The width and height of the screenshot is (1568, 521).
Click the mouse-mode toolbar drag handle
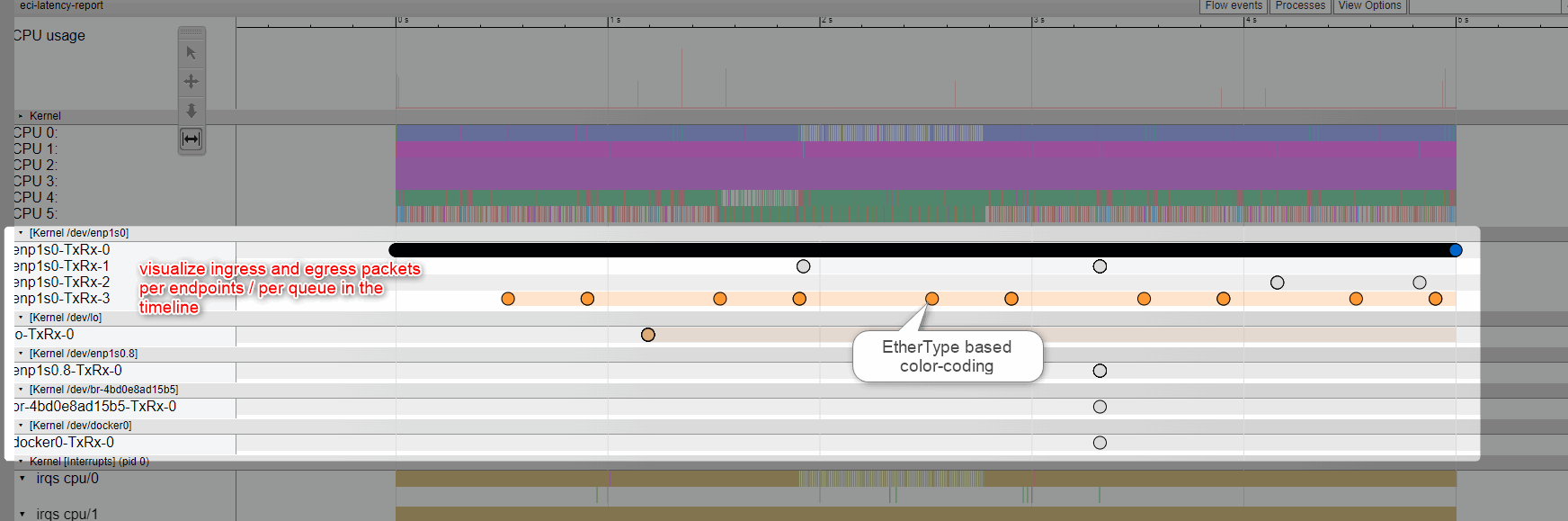coord(192,32)
